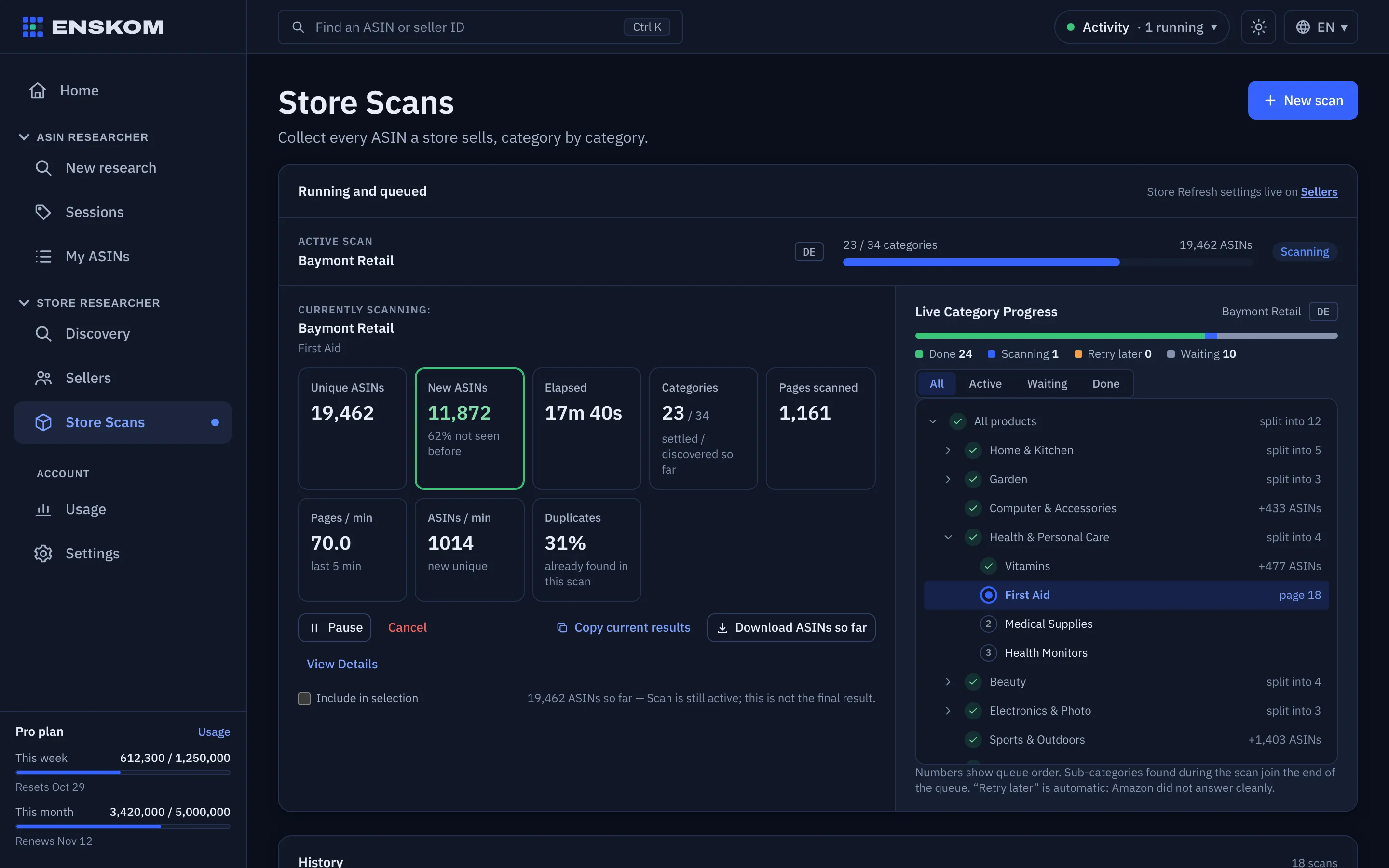The image size is (1389, 868).
Task: Collapse the ASIN RESEARCHER sidebar section
Action: 24,136
